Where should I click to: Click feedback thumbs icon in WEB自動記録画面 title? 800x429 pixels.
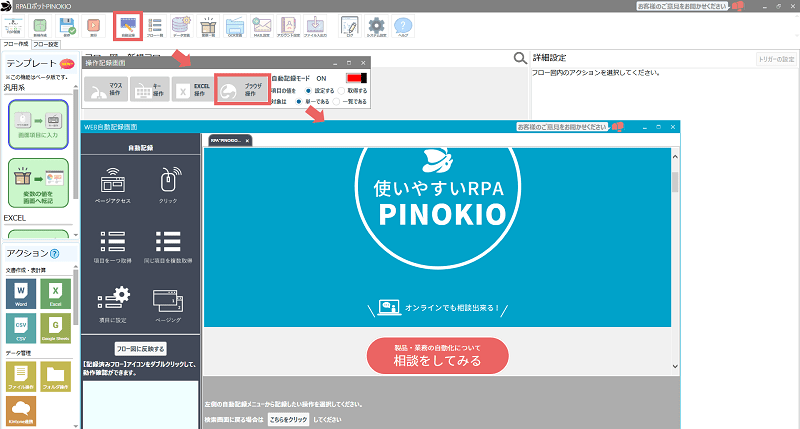pos(618,127)
